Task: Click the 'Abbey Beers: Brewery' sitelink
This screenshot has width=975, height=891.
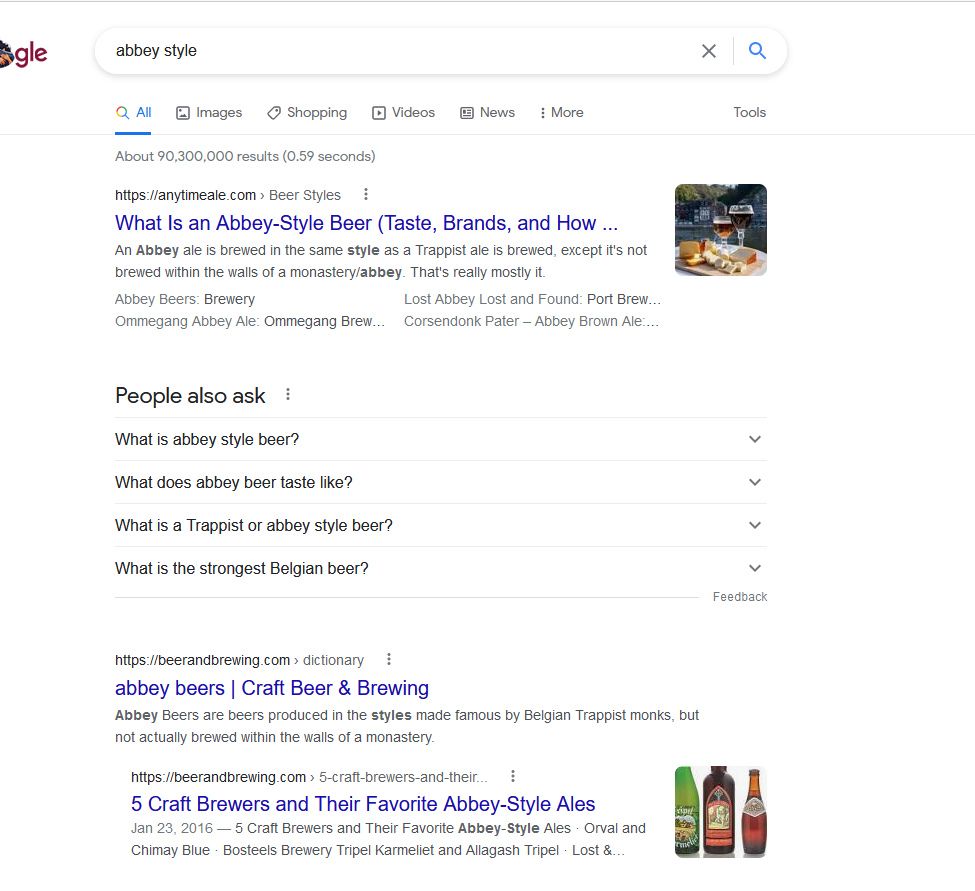Action: [x=185, y=300]
